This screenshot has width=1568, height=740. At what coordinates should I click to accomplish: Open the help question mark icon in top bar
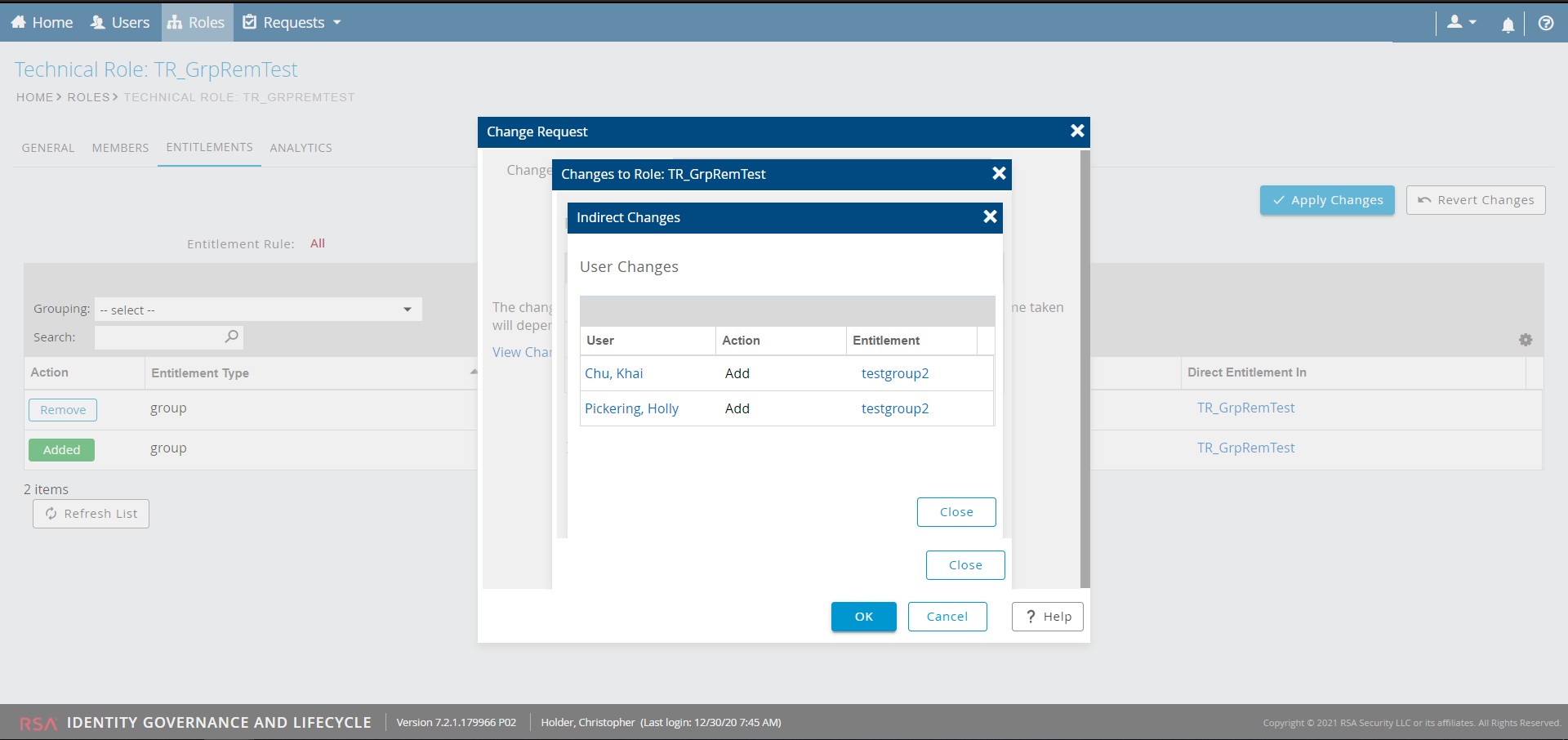coord(1545,23)
